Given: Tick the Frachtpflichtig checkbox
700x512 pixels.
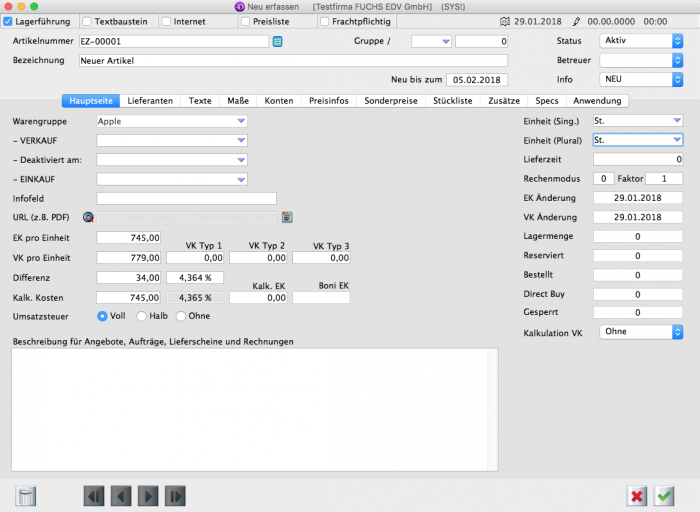Looking at the screenshot, I should pos(325,20).
